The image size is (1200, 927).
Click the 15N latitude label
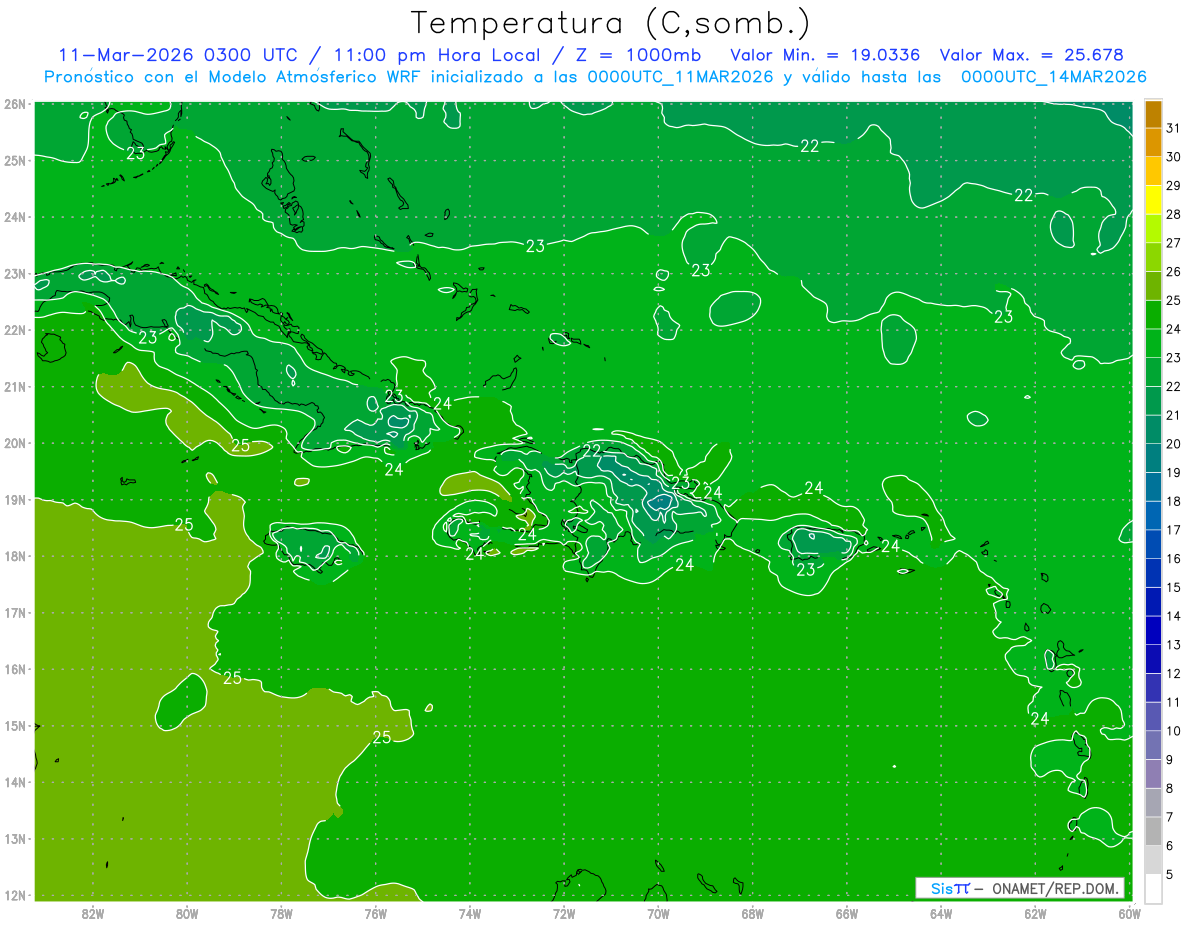click(x=14, y=726)
